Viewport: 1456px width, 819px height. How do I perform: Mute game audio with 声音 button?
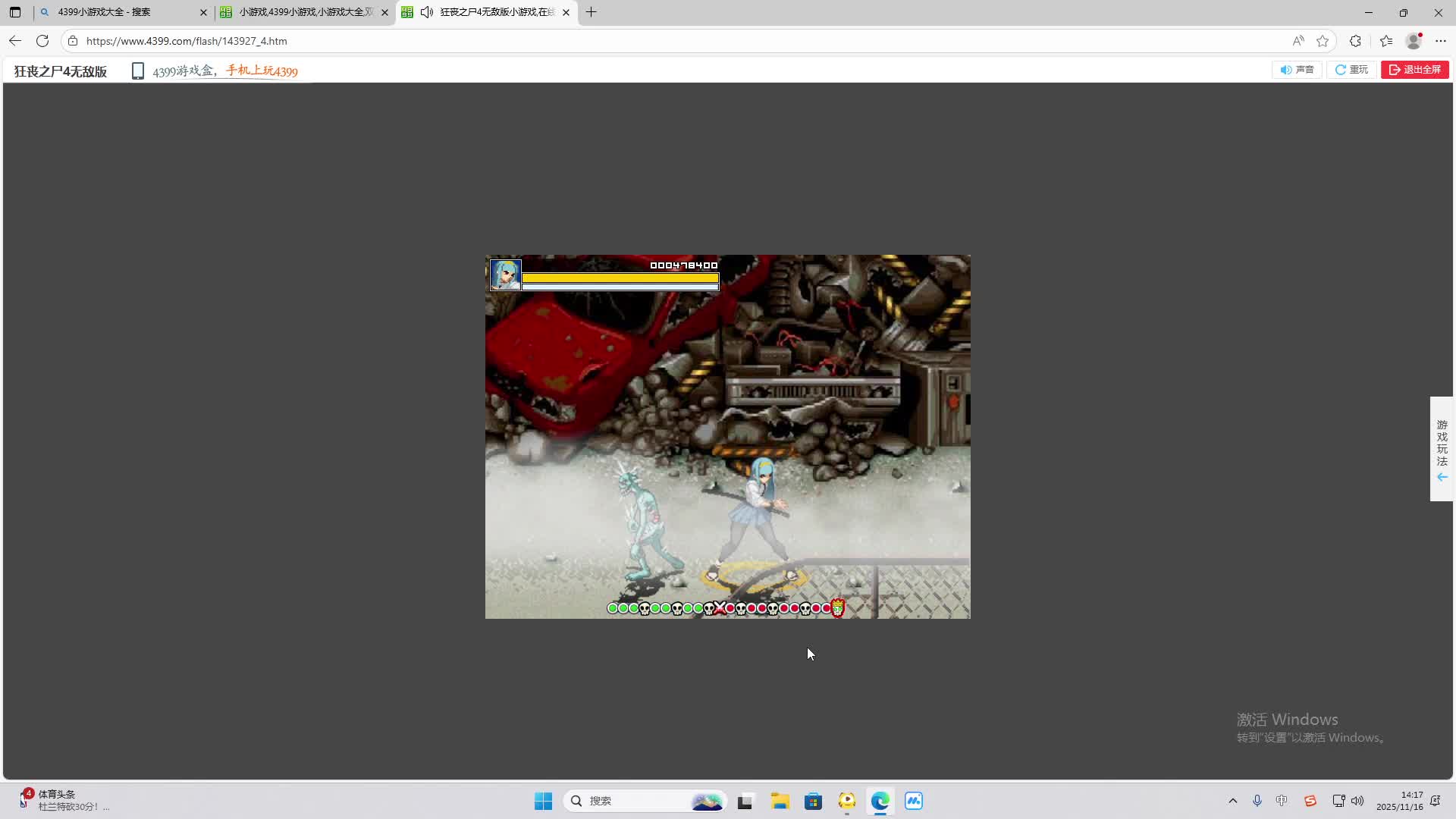click(1297, 70)
